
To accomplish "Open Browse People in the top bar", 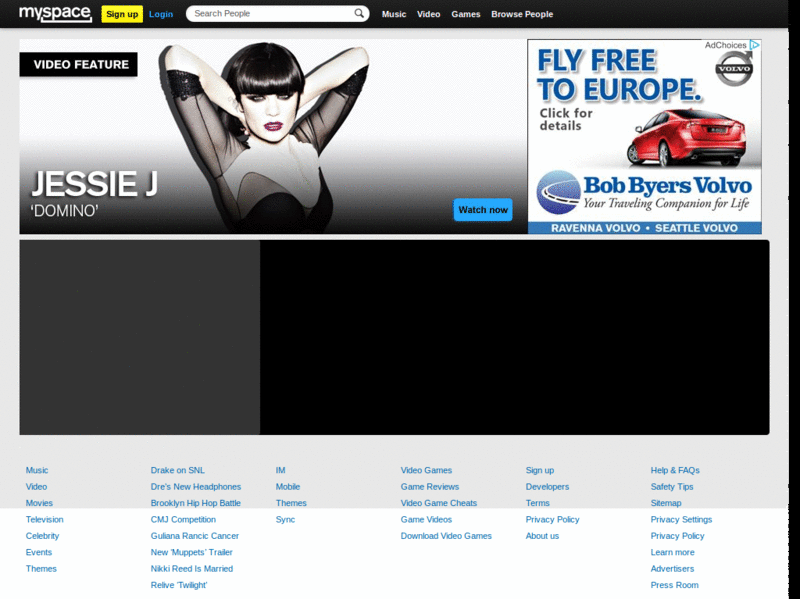I will (522, 14).
